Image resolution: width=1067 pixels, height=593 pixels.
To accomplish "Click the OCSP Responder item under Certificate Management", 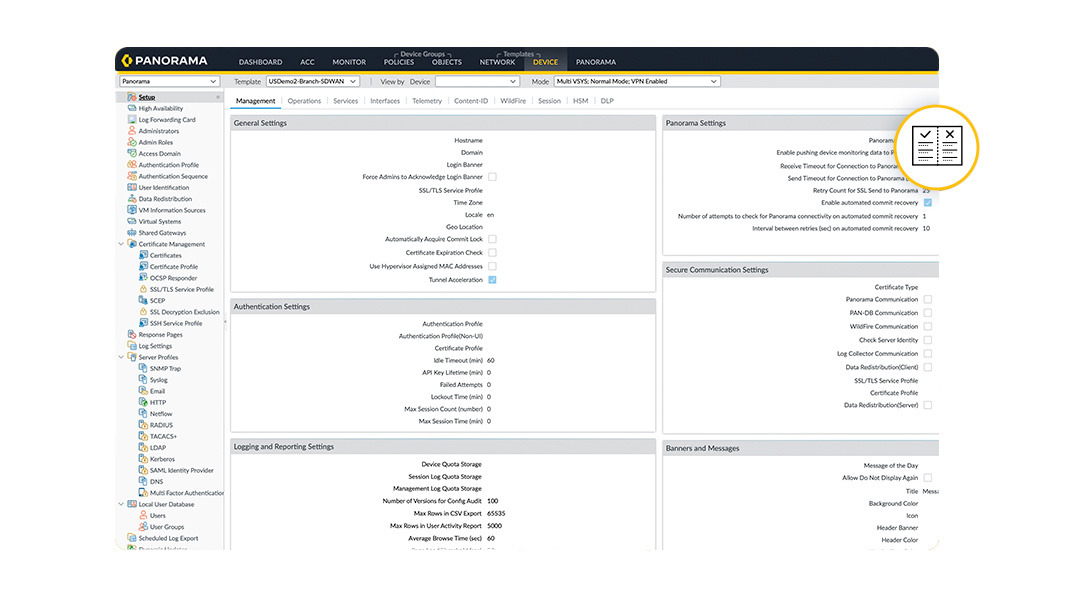I will 169,278.
